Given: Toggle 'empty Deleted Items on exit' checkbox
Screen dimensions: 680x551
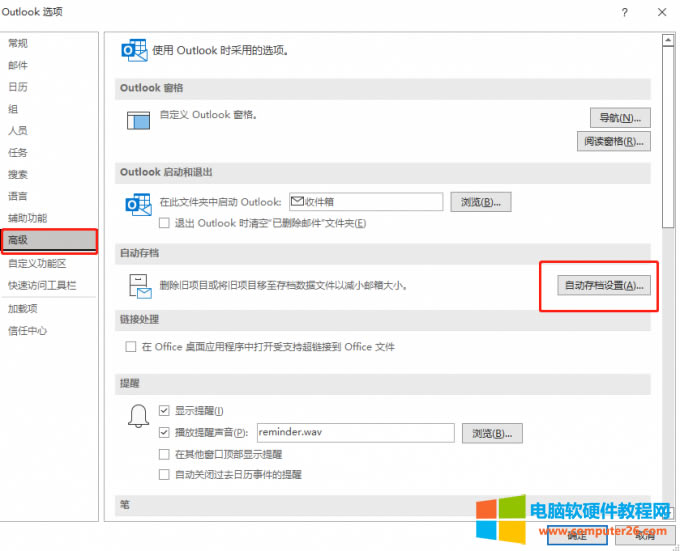Looking at the screenshot, I should click(x=164, y=223).
